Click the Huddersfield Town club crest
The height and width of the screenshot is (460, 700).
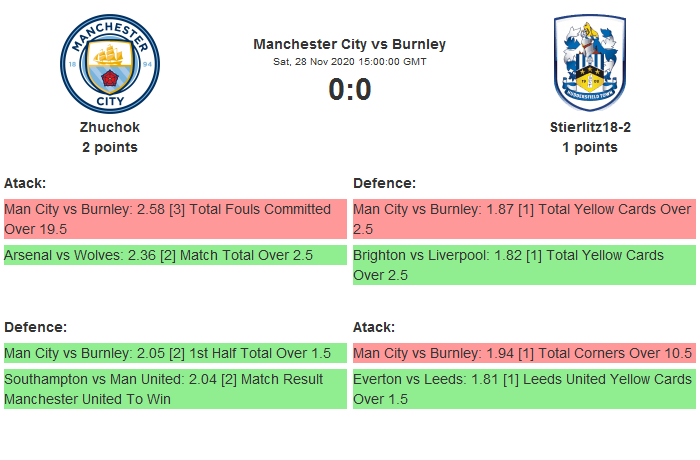click(589, 64)
